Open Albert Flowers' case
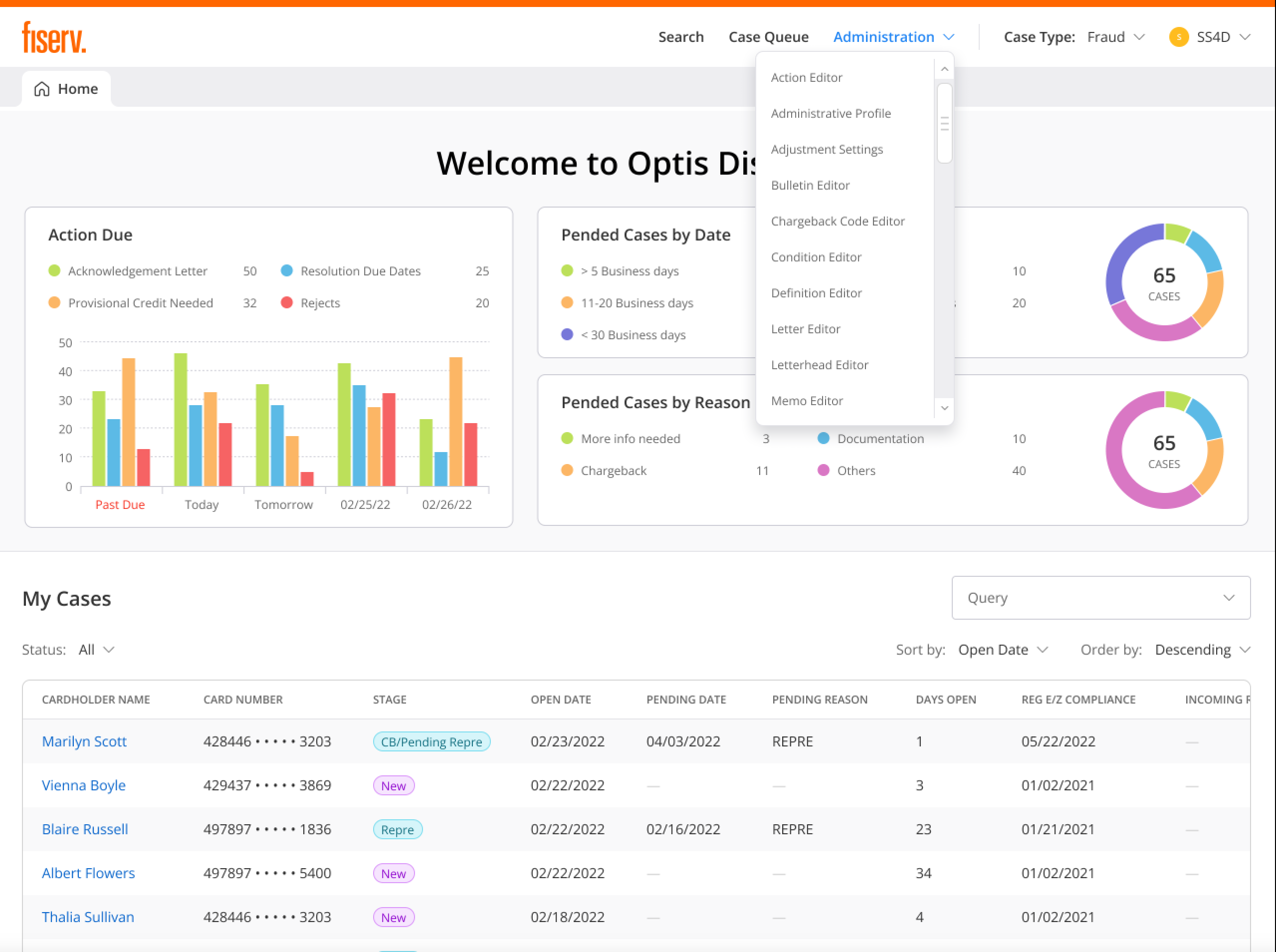 pos(88,873)
